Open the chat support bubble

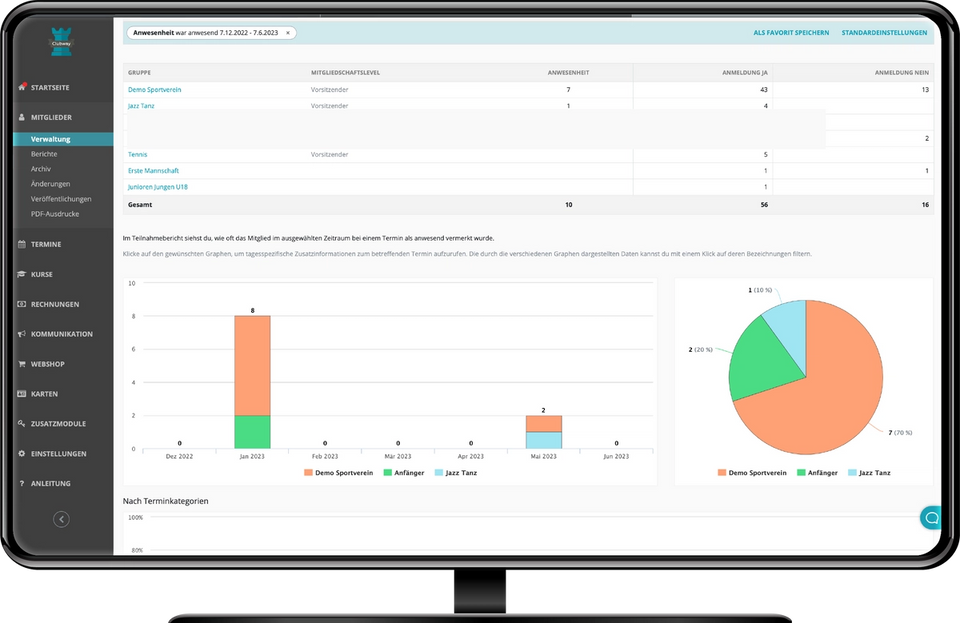tap(931, 518)
